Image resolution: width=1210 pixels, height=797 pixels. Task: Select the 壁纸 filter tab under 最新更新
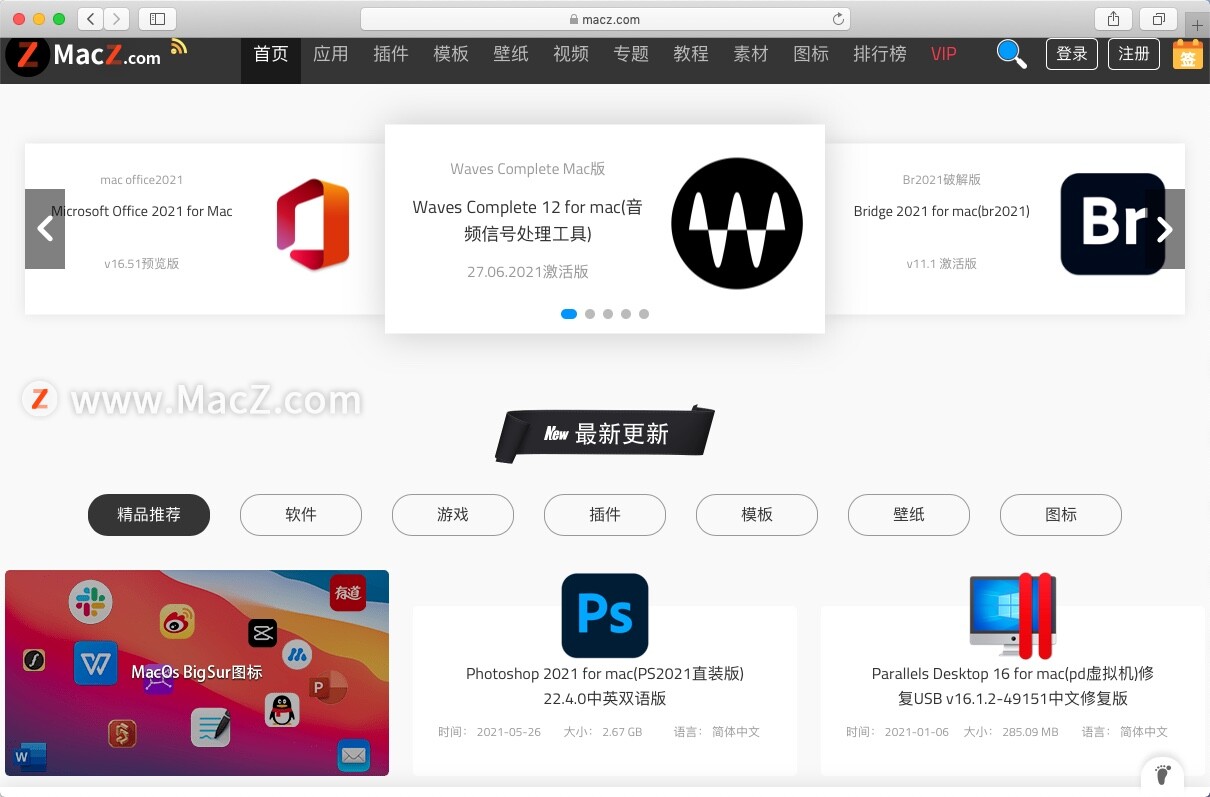click(x=909, y=515)
